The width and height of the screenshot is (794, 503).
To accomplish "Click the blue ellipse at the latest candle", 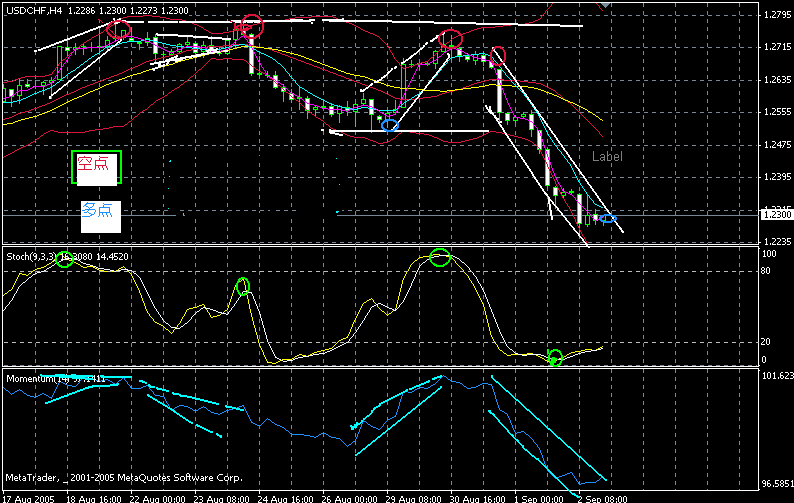I will point(608,218).
